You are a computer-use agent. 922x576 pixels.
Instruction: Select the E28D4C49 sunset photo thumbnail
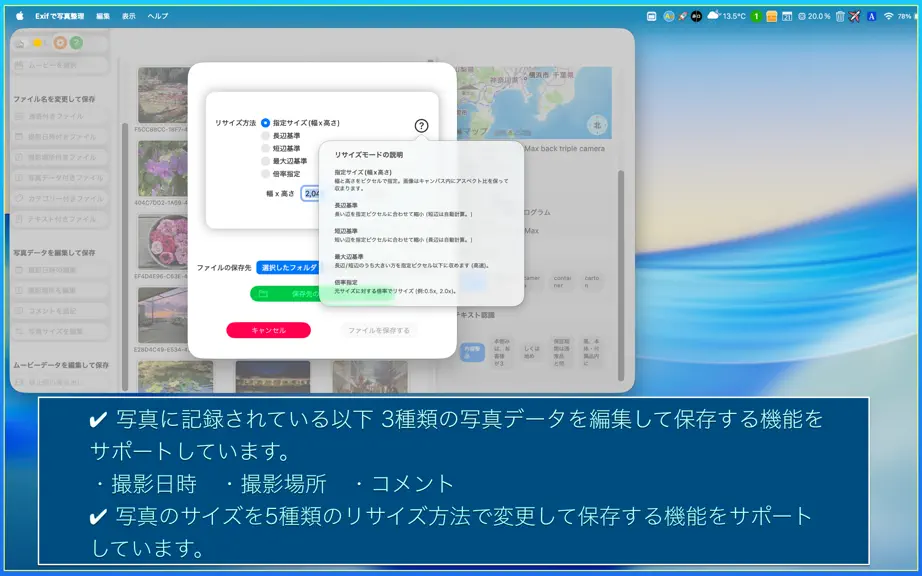163,316
